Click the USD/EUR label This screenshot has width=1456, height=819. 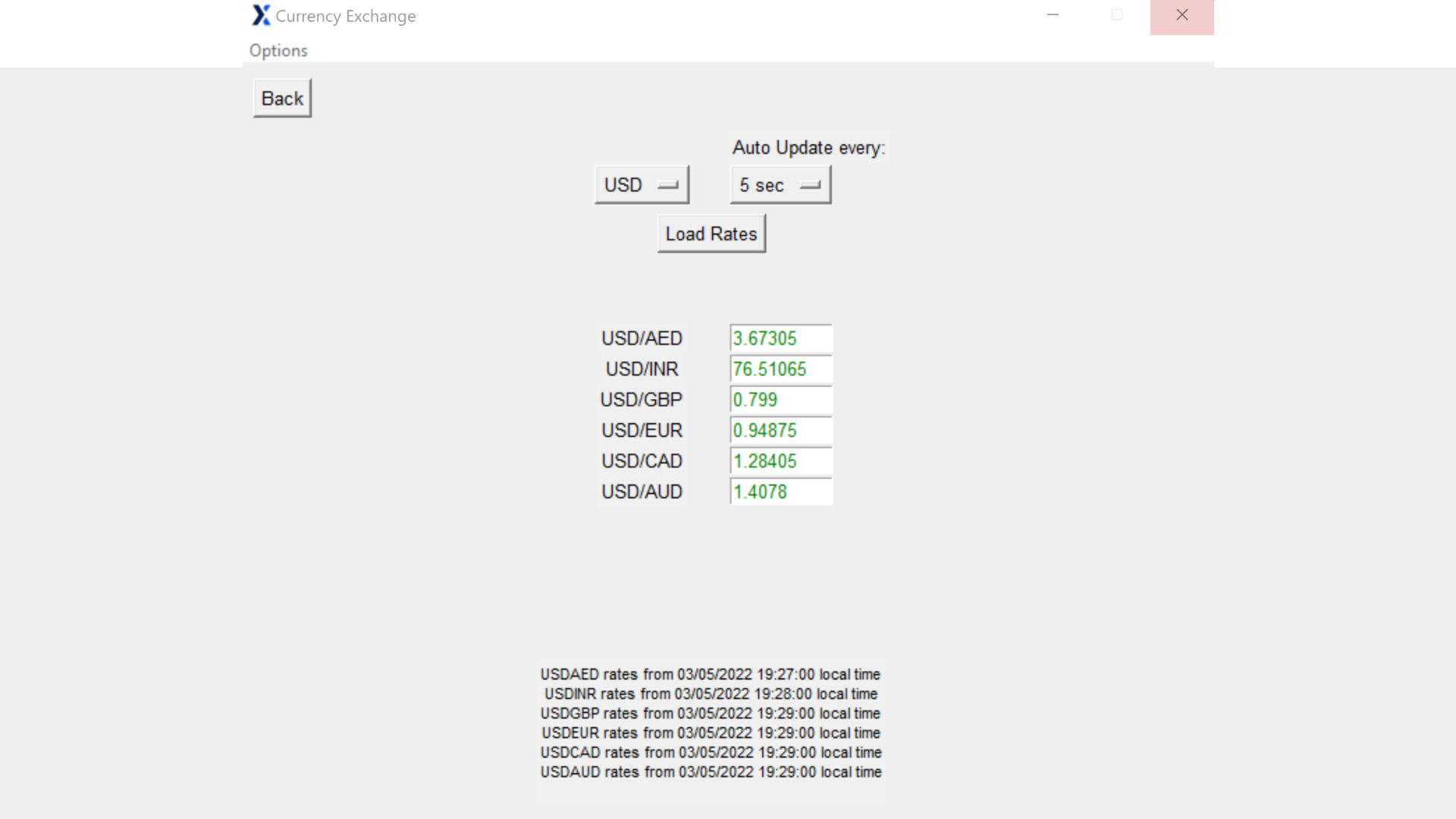click(642, 431)
